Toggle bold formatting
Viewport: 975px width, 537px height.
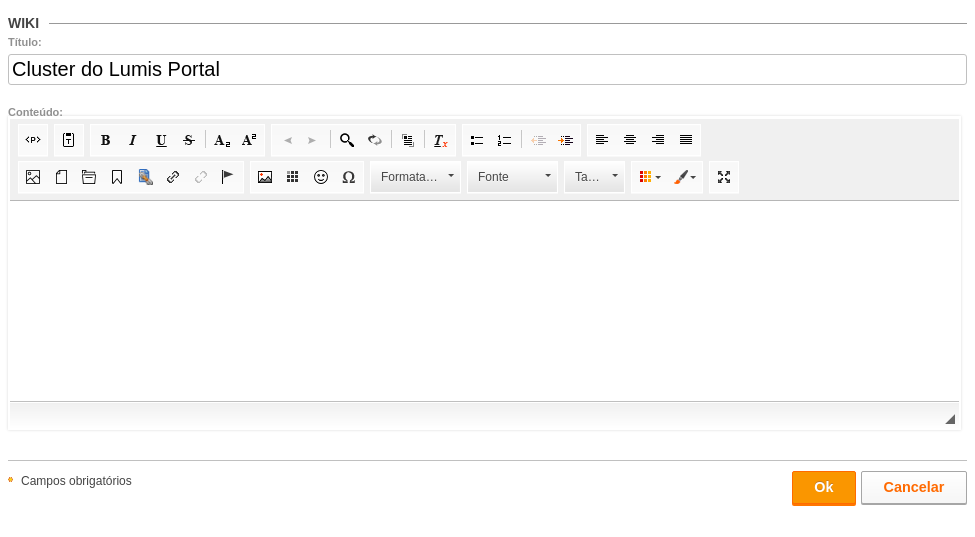tap(105, 140)
